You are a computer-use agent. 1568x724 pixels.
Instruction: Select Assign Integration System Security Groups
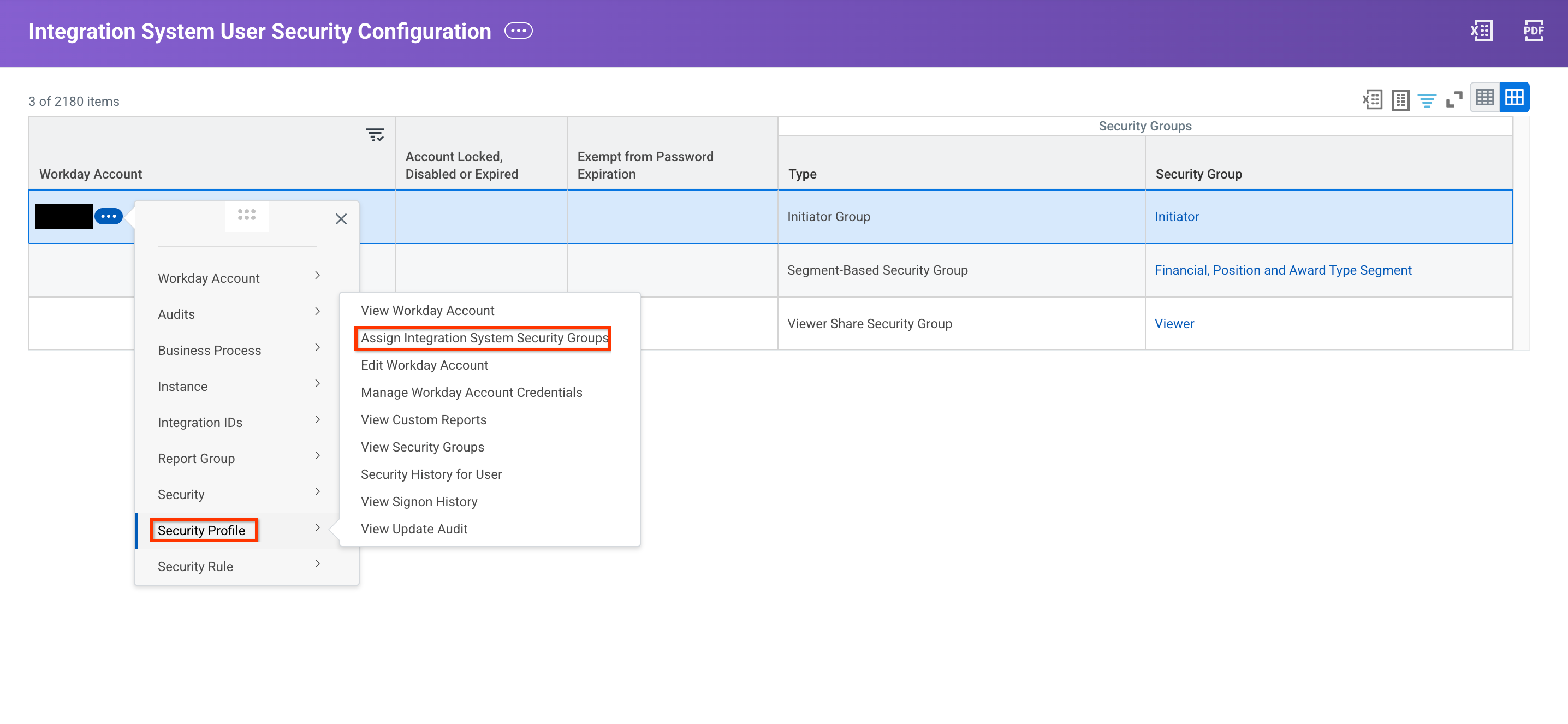pos(484,338)
